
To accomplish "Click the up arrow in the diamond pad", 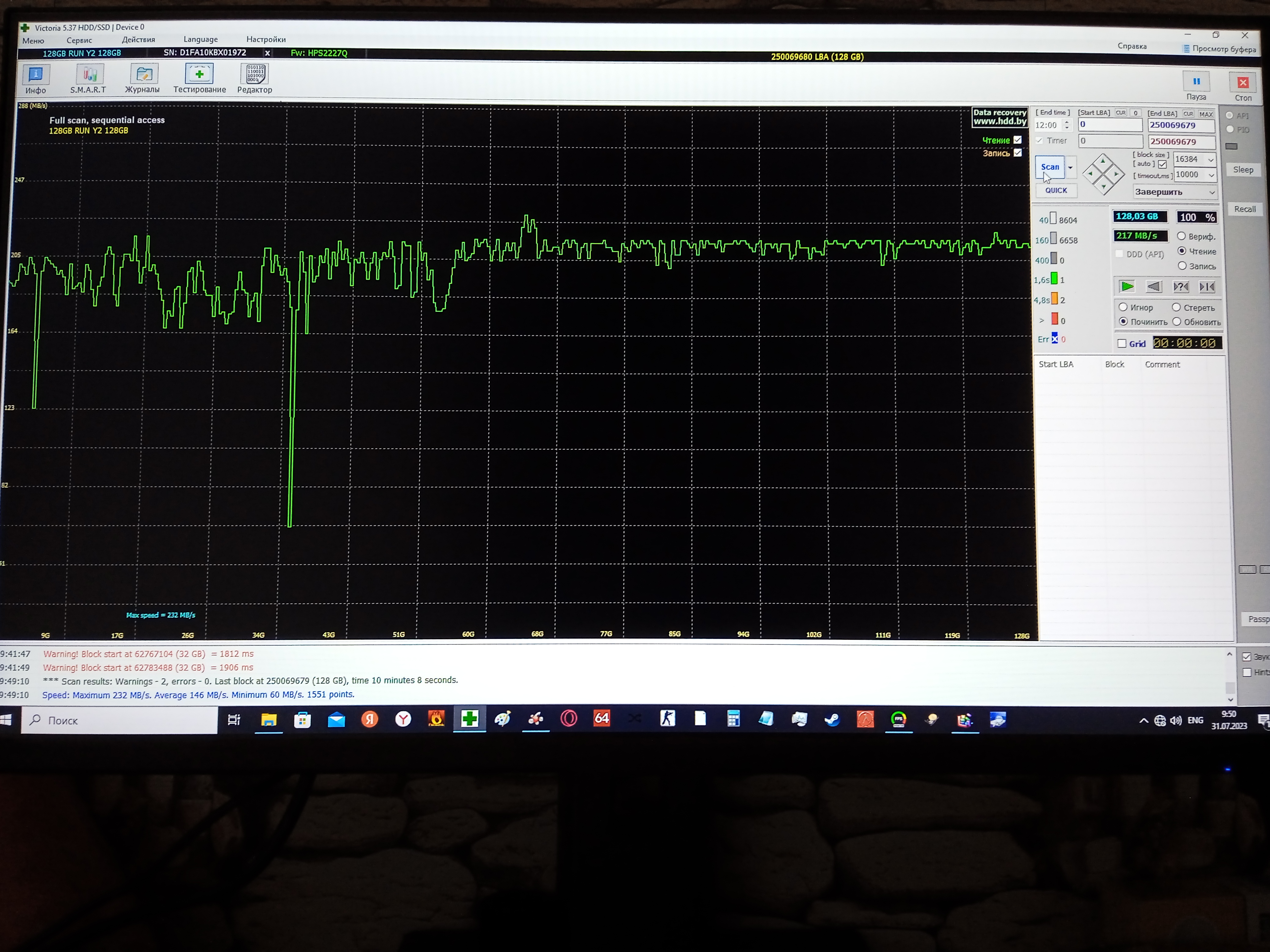I will (1103, 161).
